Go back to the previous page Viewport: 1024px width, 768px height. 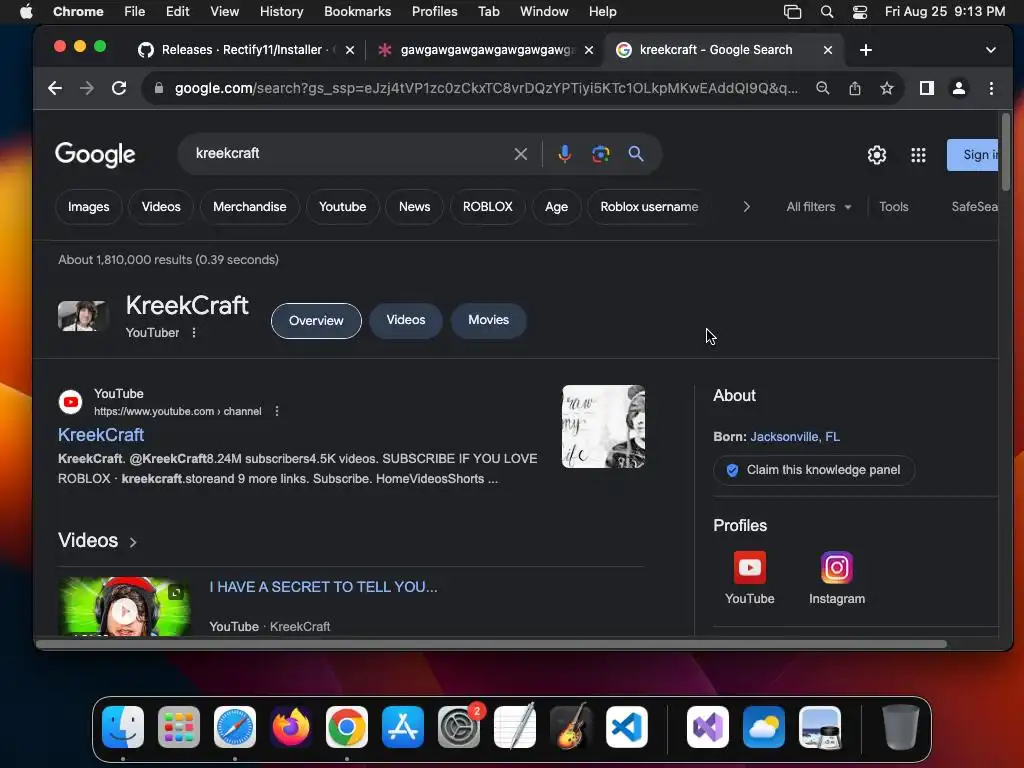(55, 88)
